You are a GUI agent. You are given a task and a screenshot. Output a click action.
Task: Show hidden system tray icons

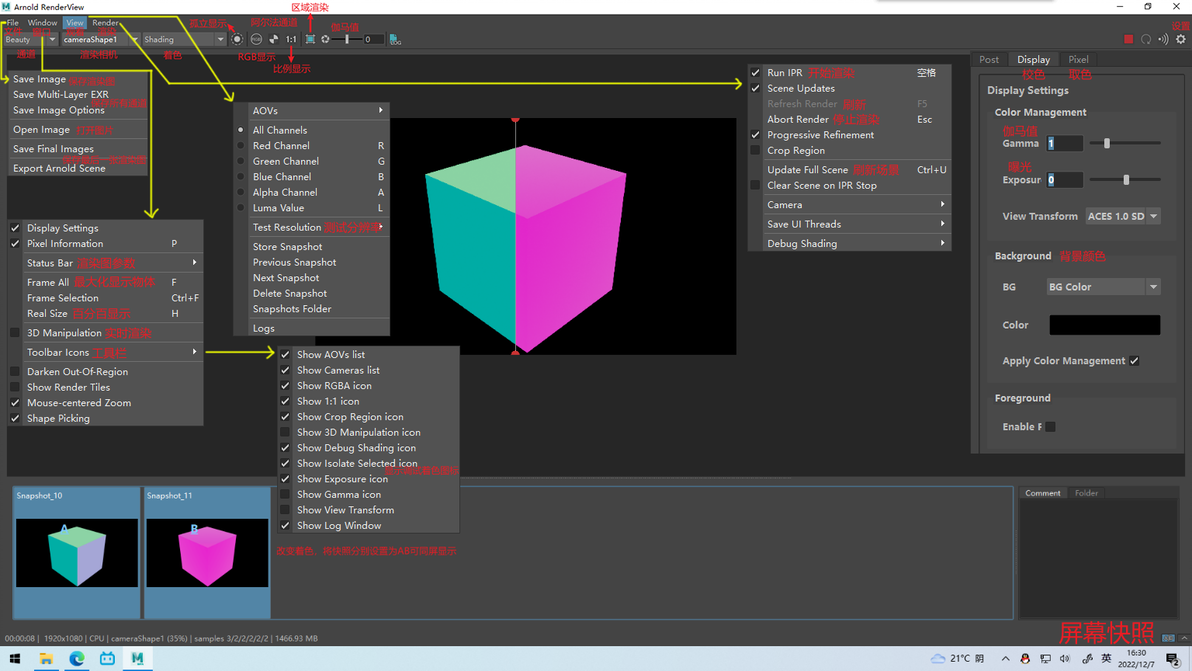[1005, 659]
